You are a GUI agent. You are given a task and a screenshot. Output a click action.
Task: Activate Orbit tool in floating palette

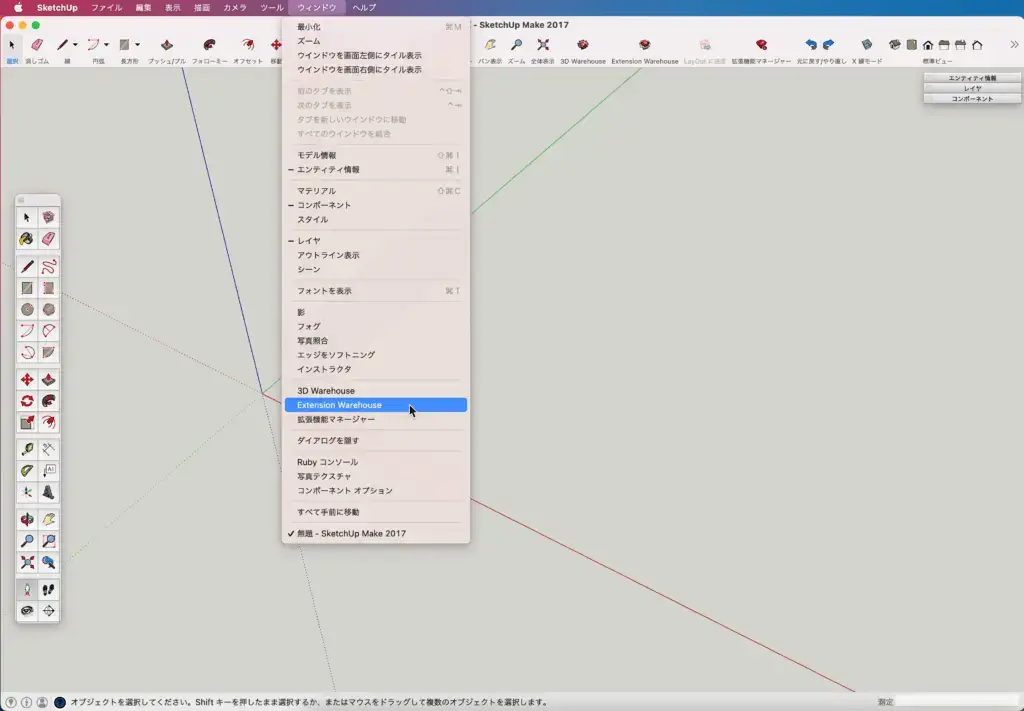pyautogui.click(x=27, y=520)
